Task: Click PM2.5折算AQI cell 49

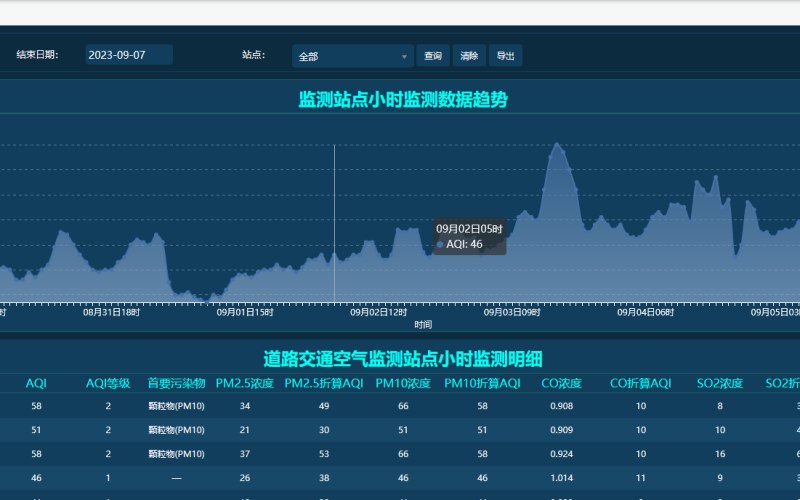Action: coord(324,406)
